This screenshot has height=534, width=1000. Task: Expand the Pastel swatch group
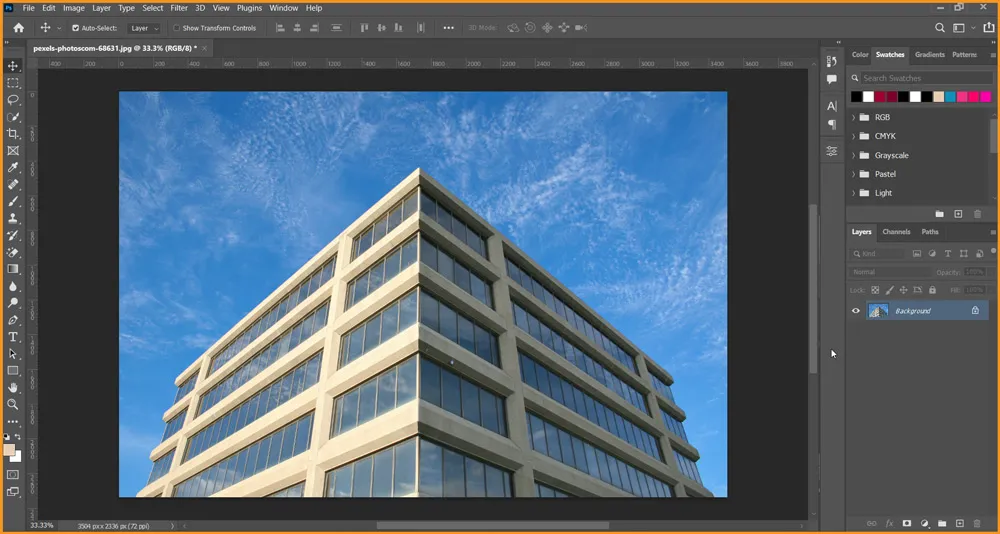(854, 174)
